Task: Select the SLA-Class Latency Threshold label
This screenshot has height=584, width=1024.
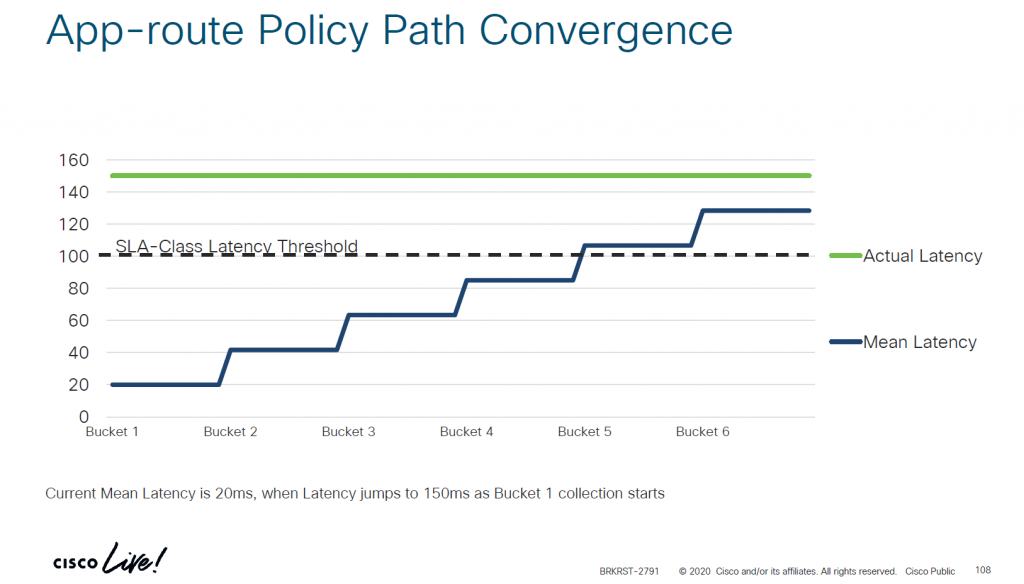Action: click(x=236, y=246)
